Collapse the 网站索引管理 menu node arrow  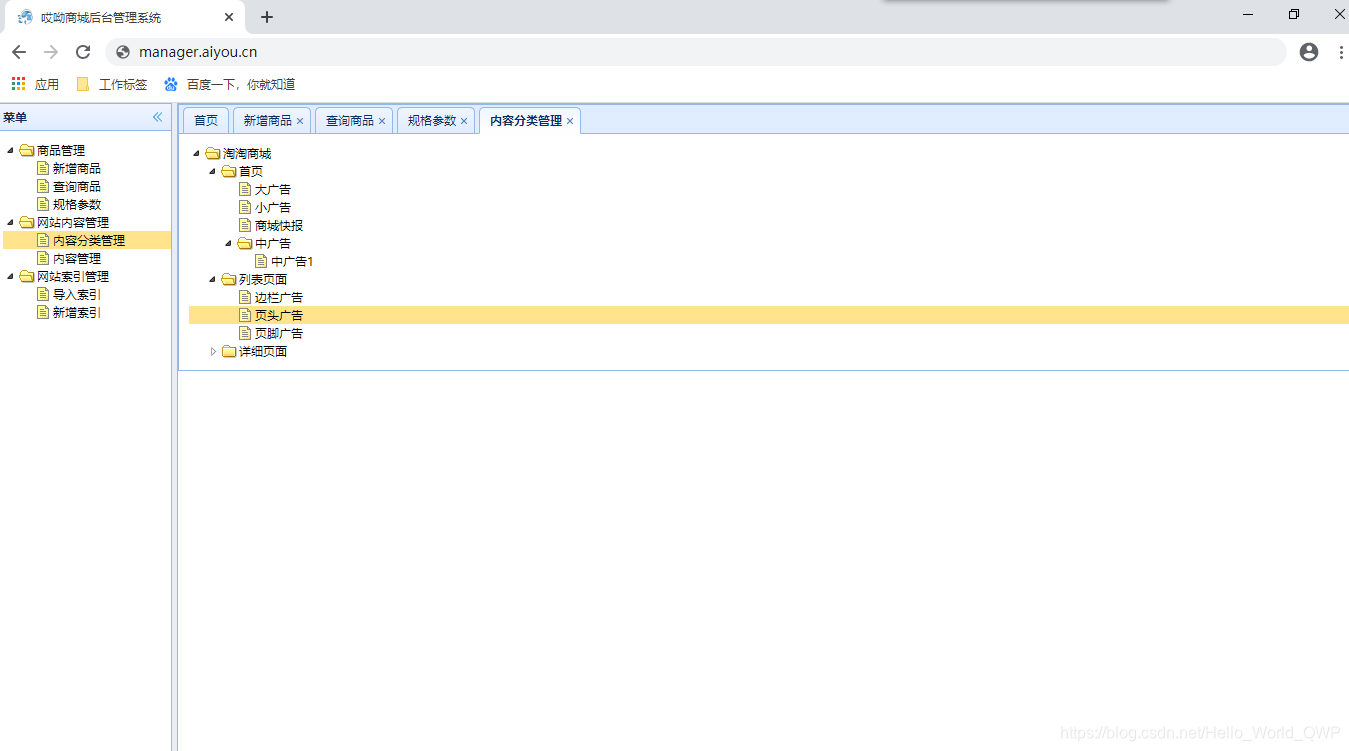click(11, 277)
